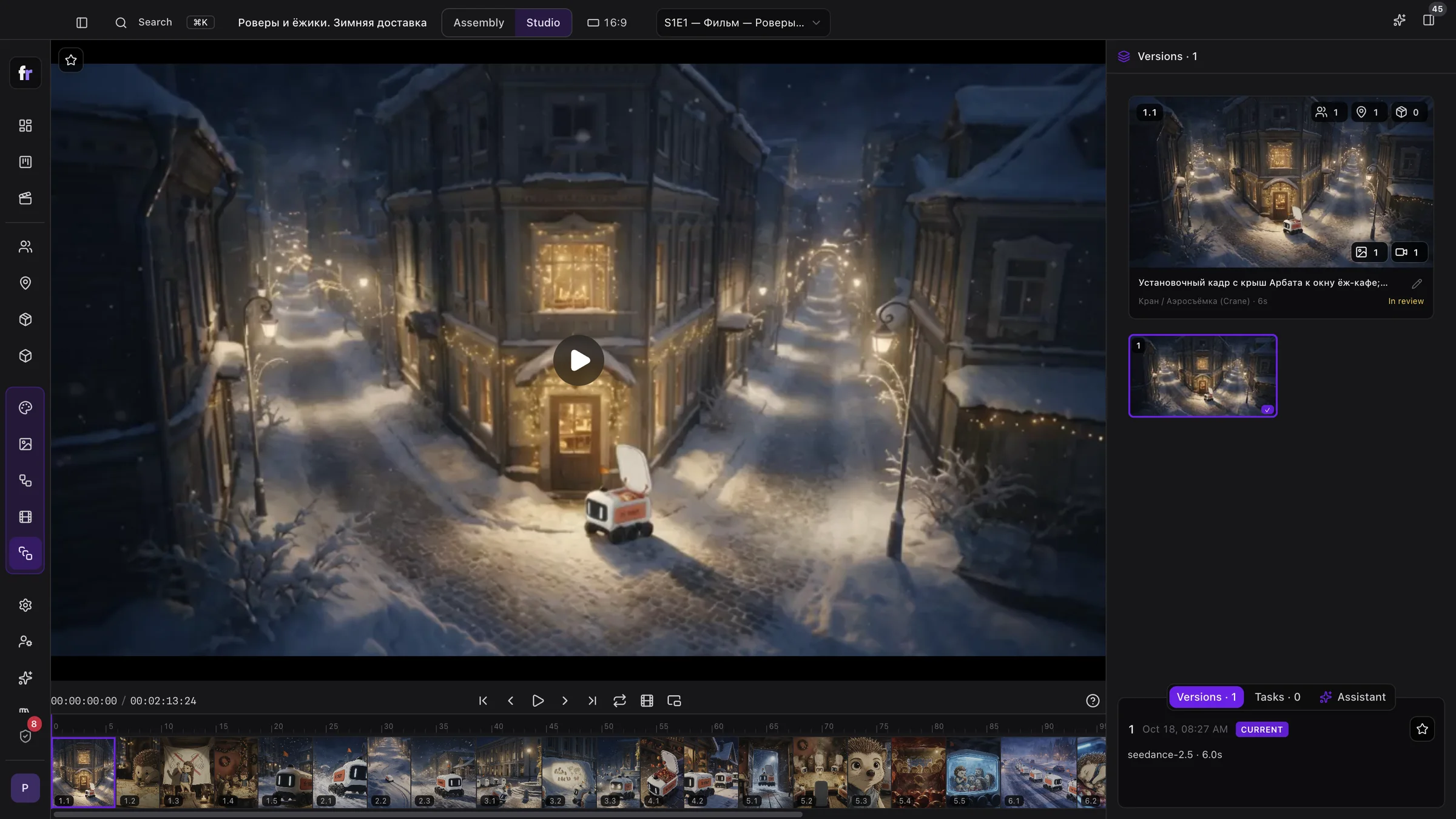Click the fr logo home button
Screen dimensions: 1456x819
25,73
